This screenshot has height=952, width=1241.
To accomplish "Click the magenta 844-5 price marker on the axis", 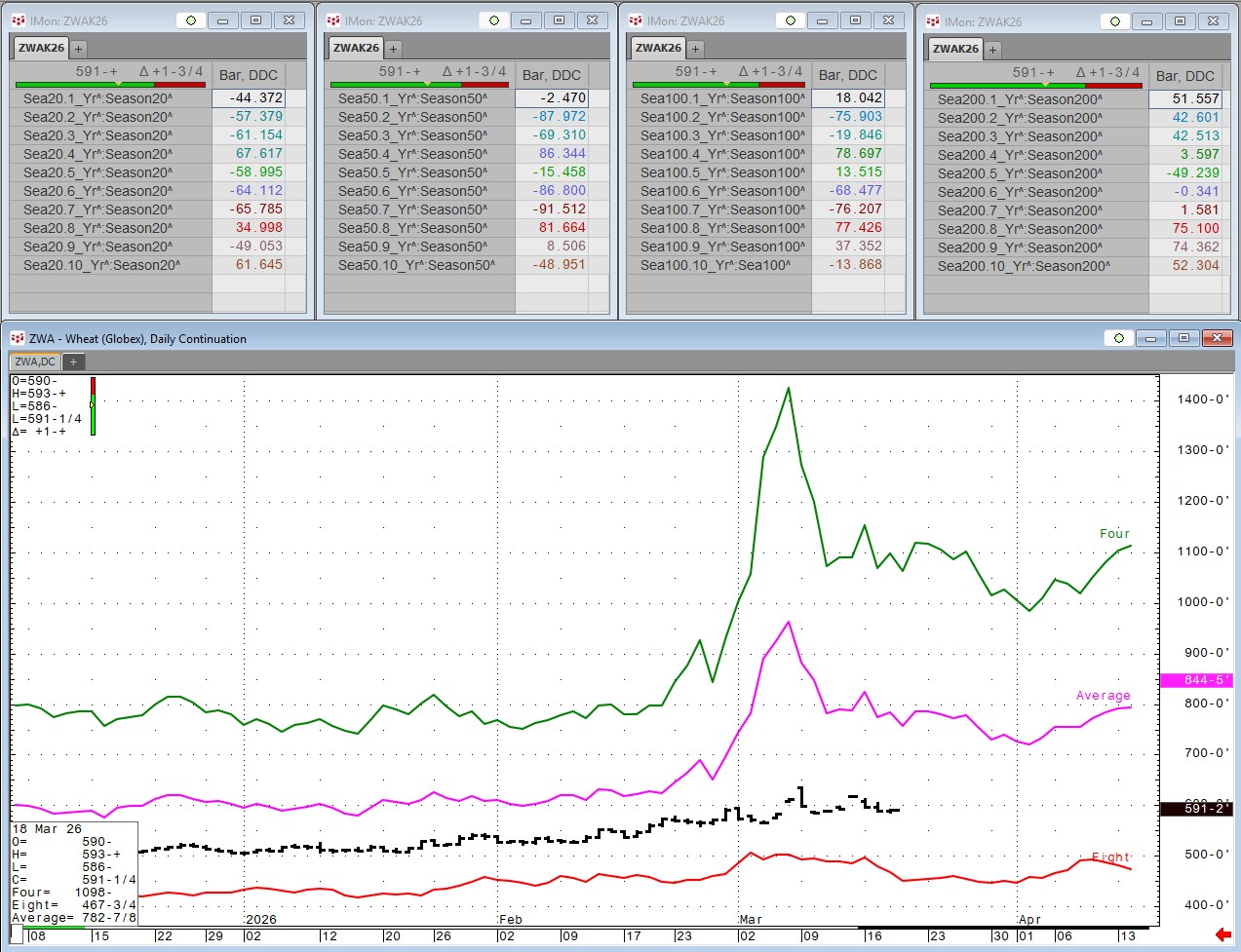I will coord(1195,680).
